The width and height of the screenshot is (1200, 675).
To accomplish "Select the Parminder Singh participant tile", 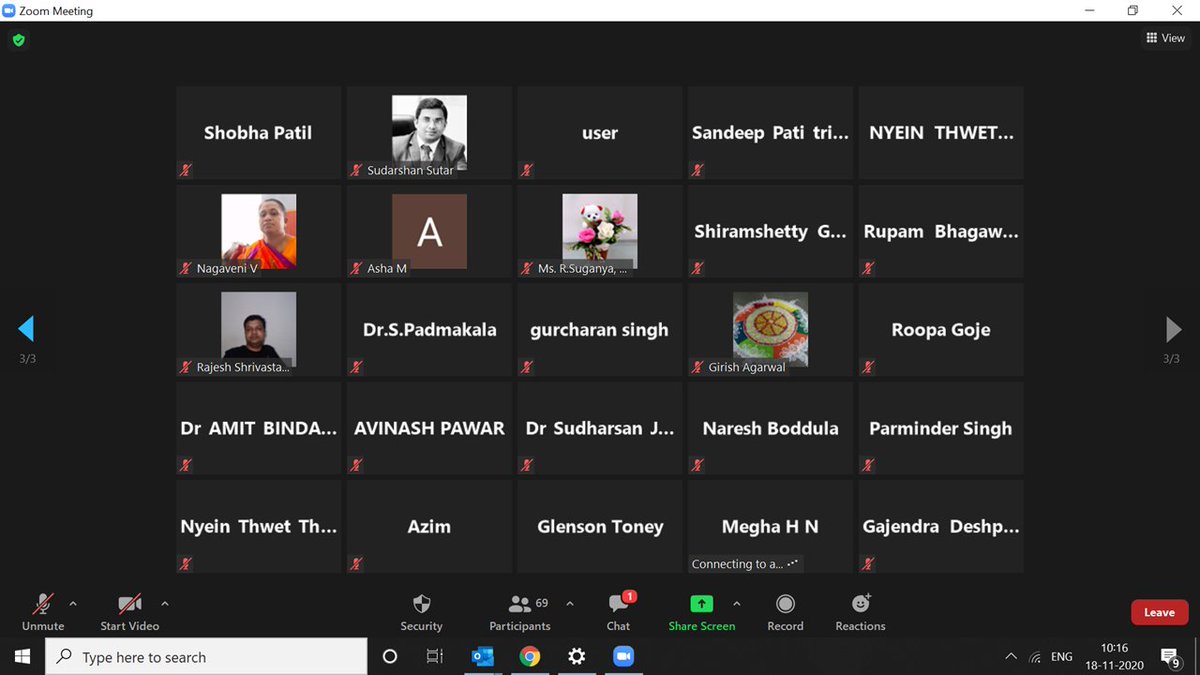I will click(x=941, y=428).
